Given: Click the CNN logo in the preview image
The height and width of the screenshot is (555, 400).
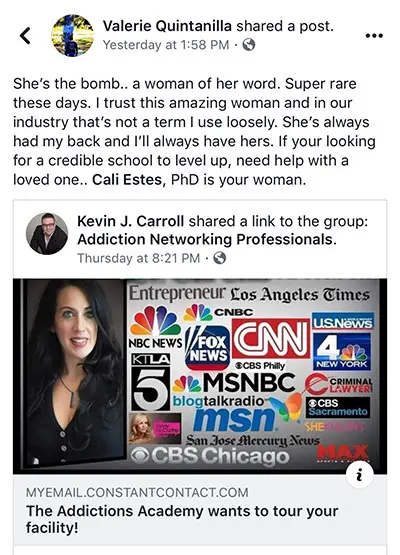Looking at the screenshot, I should (271, 338).
